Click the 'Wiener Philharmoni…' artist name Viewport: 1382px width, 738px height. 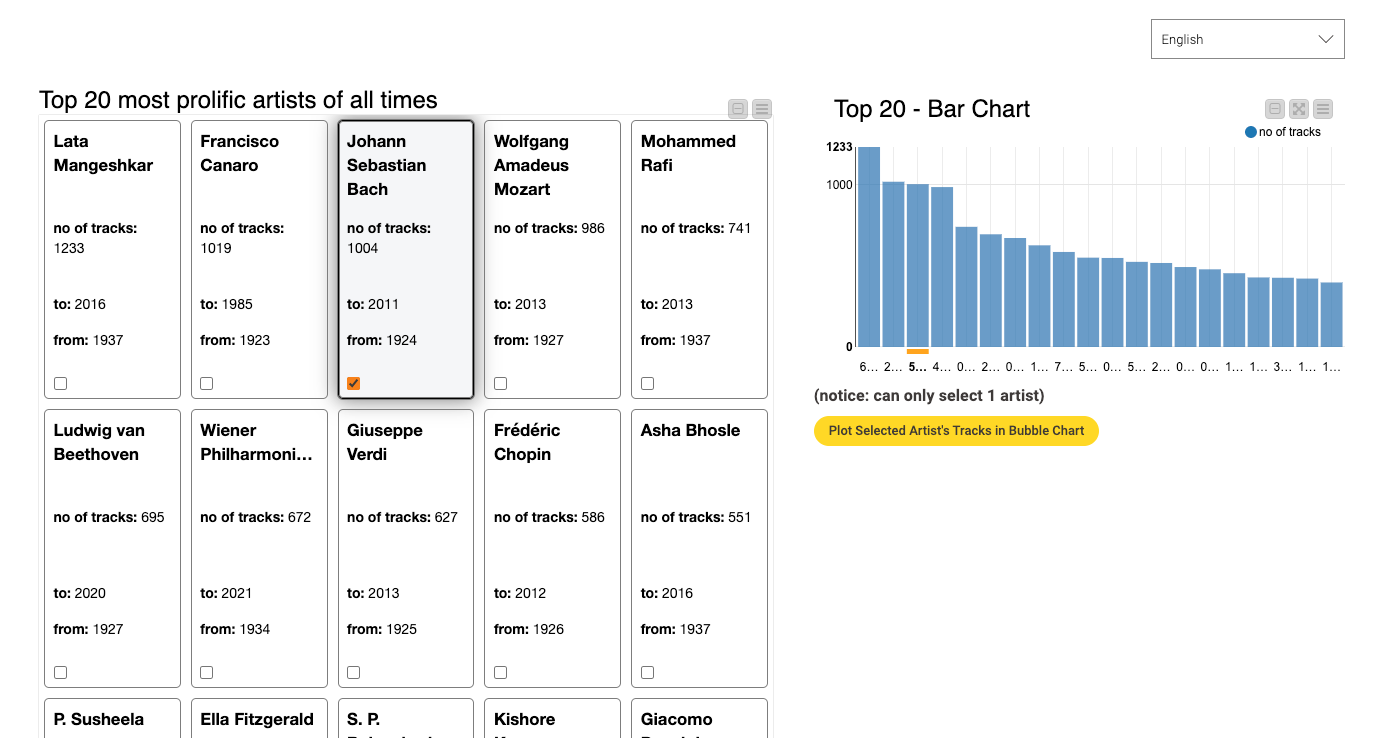[256, 442]
